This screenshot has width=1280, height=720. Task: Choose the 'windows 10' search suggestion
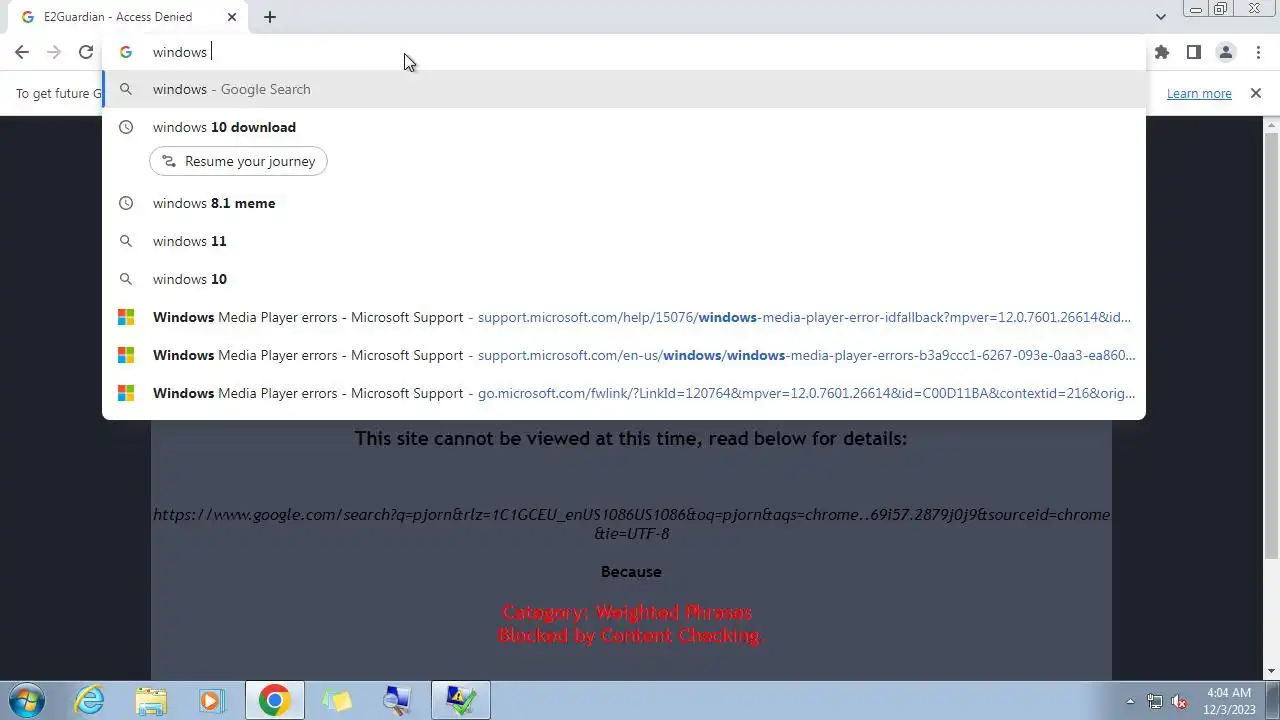coord(624,279)
